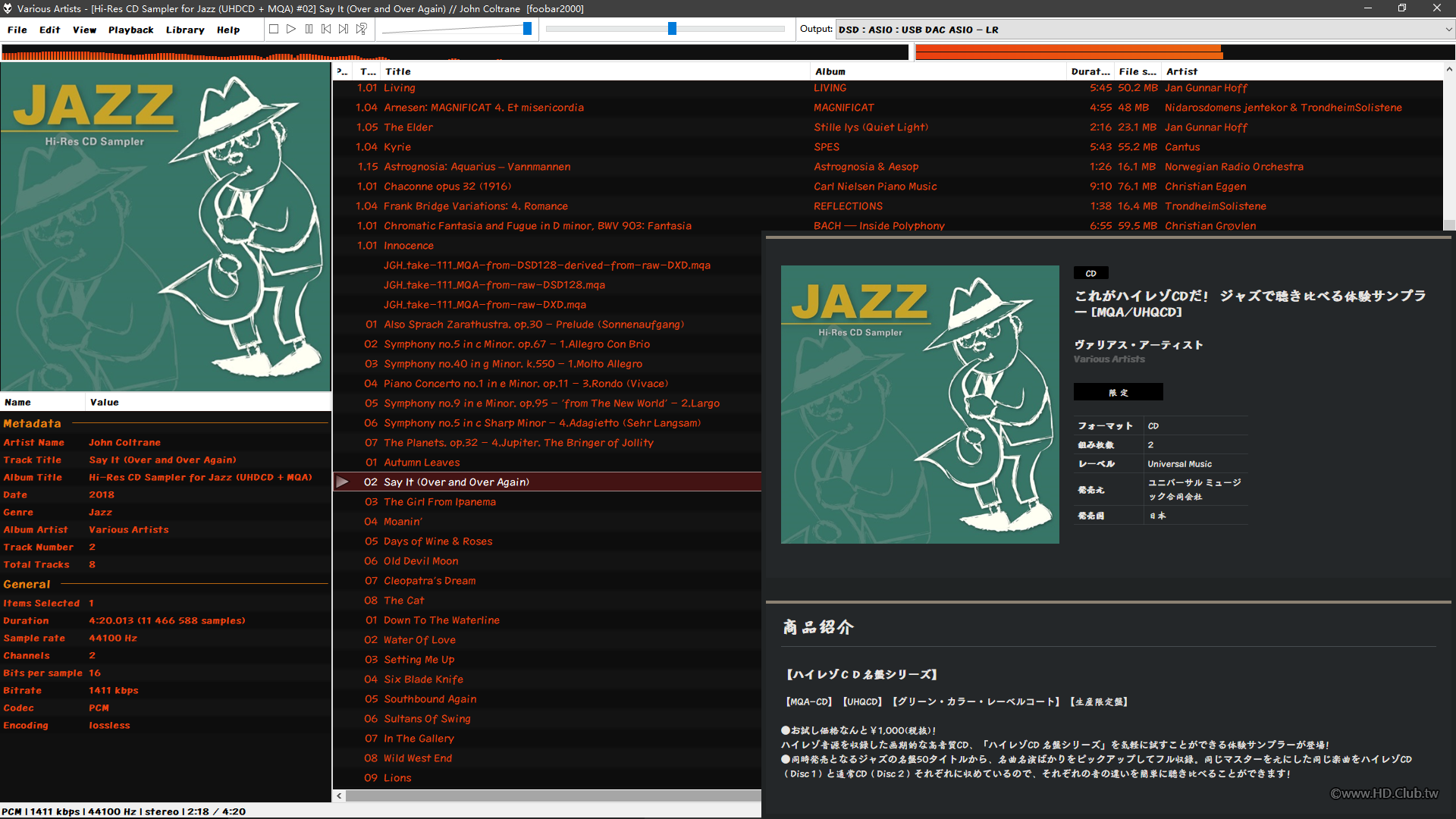Image resolution: width=1456 pixels, height=819 pixels.
Task: Click the Duration column header
Action: click(1090, 71)
